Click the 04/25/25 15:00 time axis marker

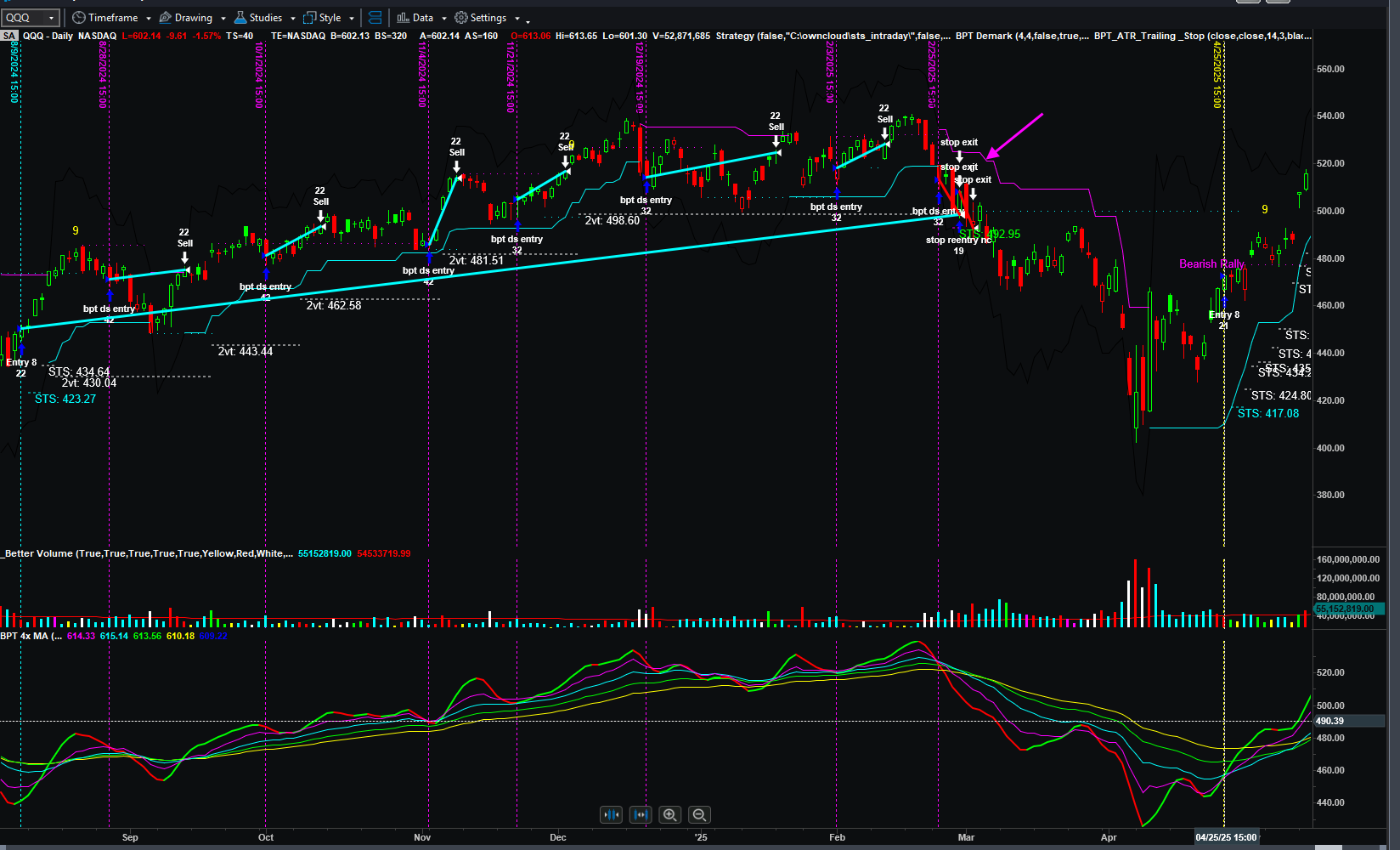[x=1224, y=837]
